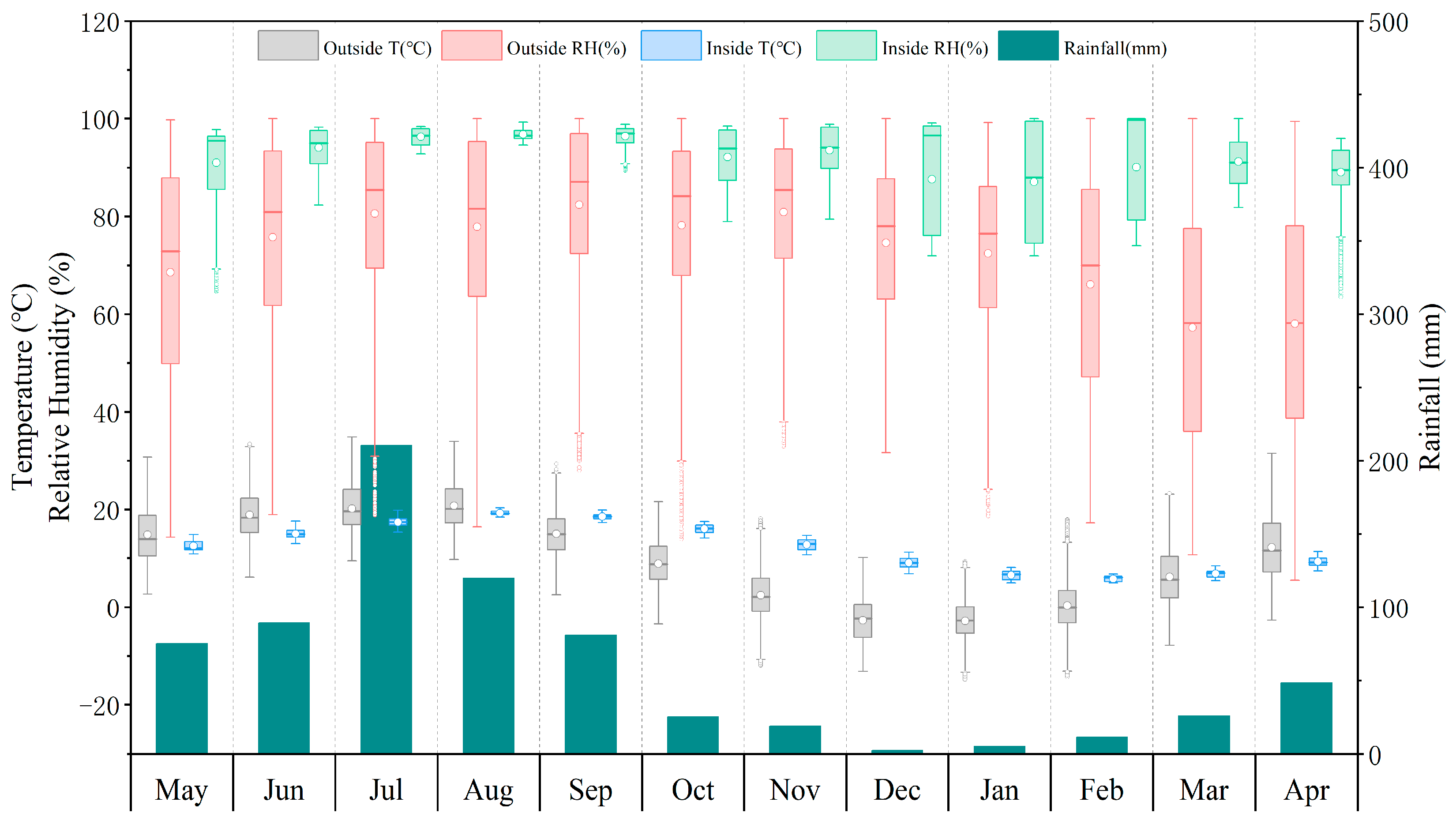Click the Outside T gray legend swatch
This screenshot has height=824, width=1456.
[x=288, y=45]
